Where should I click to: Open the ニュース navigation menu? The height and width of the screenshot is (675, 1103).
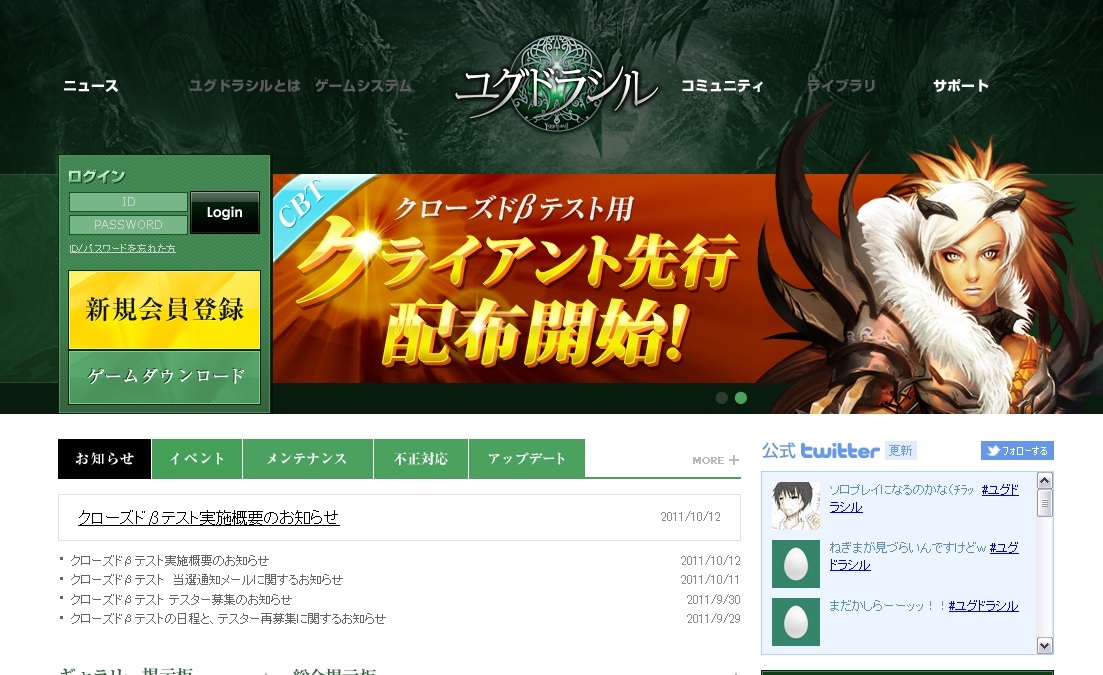pyautogui.click(x=91, y=86)
